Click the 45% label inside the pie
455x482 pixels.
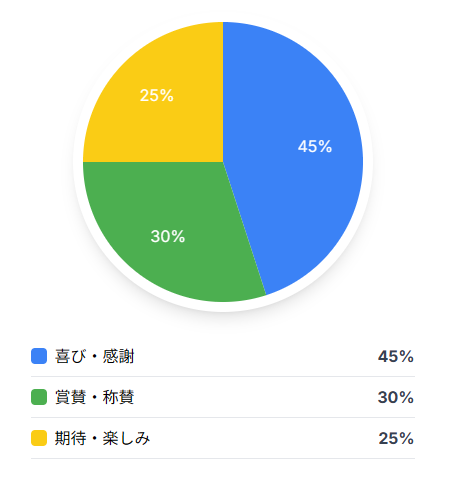315,146
